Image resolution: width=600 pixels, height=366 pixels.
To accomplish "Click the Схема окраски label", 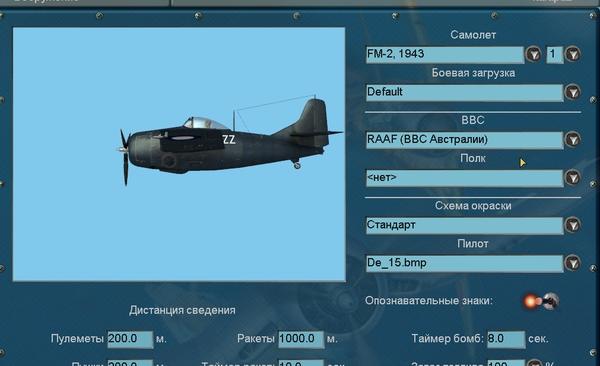I will coord(473,206).
